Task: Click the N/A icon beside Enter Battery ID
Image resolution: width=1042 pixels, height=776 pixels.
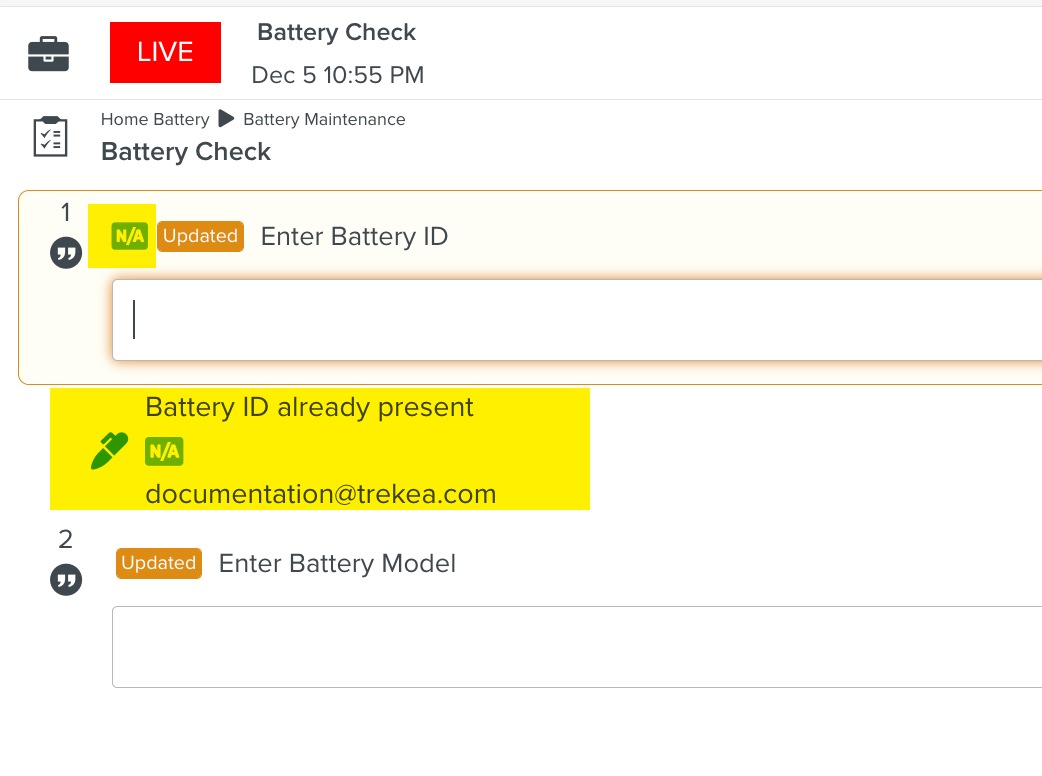Action: click(130, 236)
